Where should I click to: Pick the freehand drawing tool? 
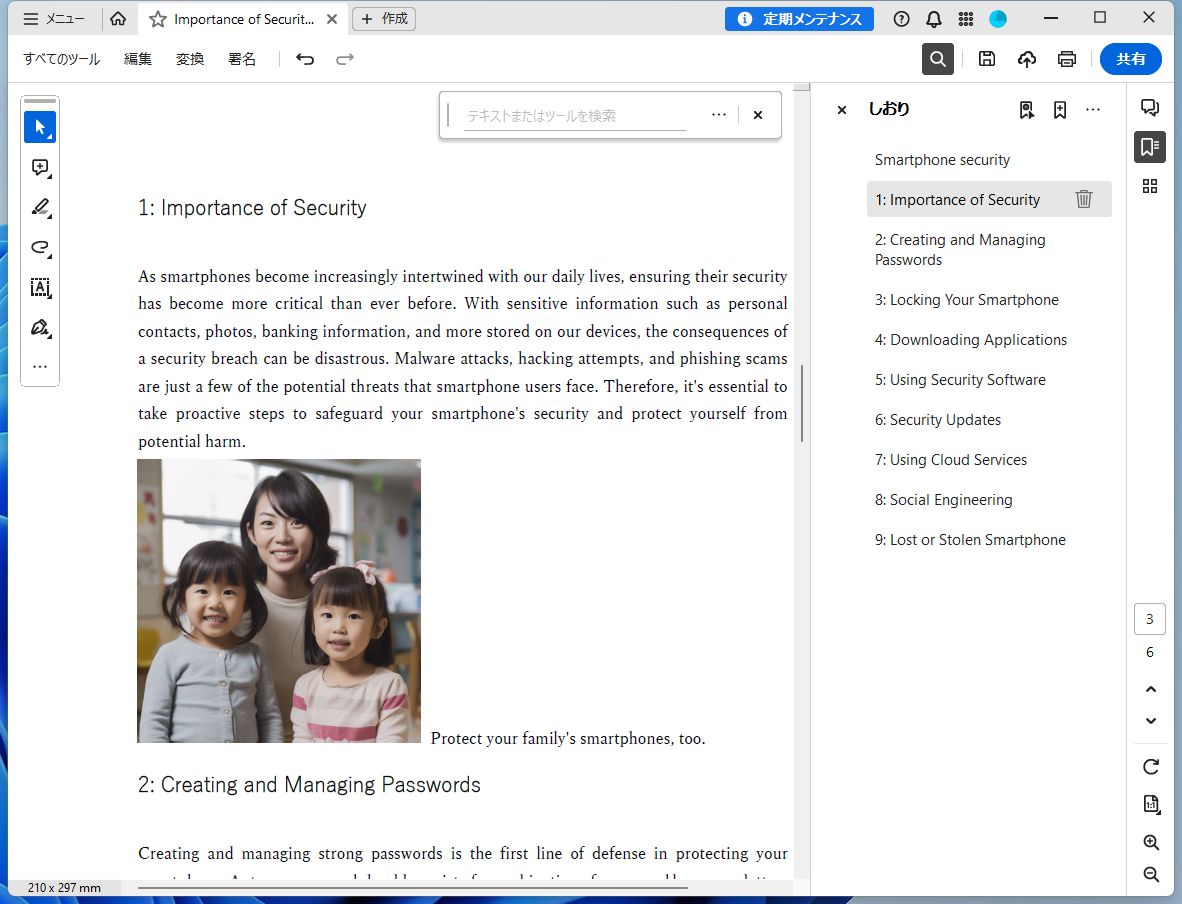(x=40, y=247)
